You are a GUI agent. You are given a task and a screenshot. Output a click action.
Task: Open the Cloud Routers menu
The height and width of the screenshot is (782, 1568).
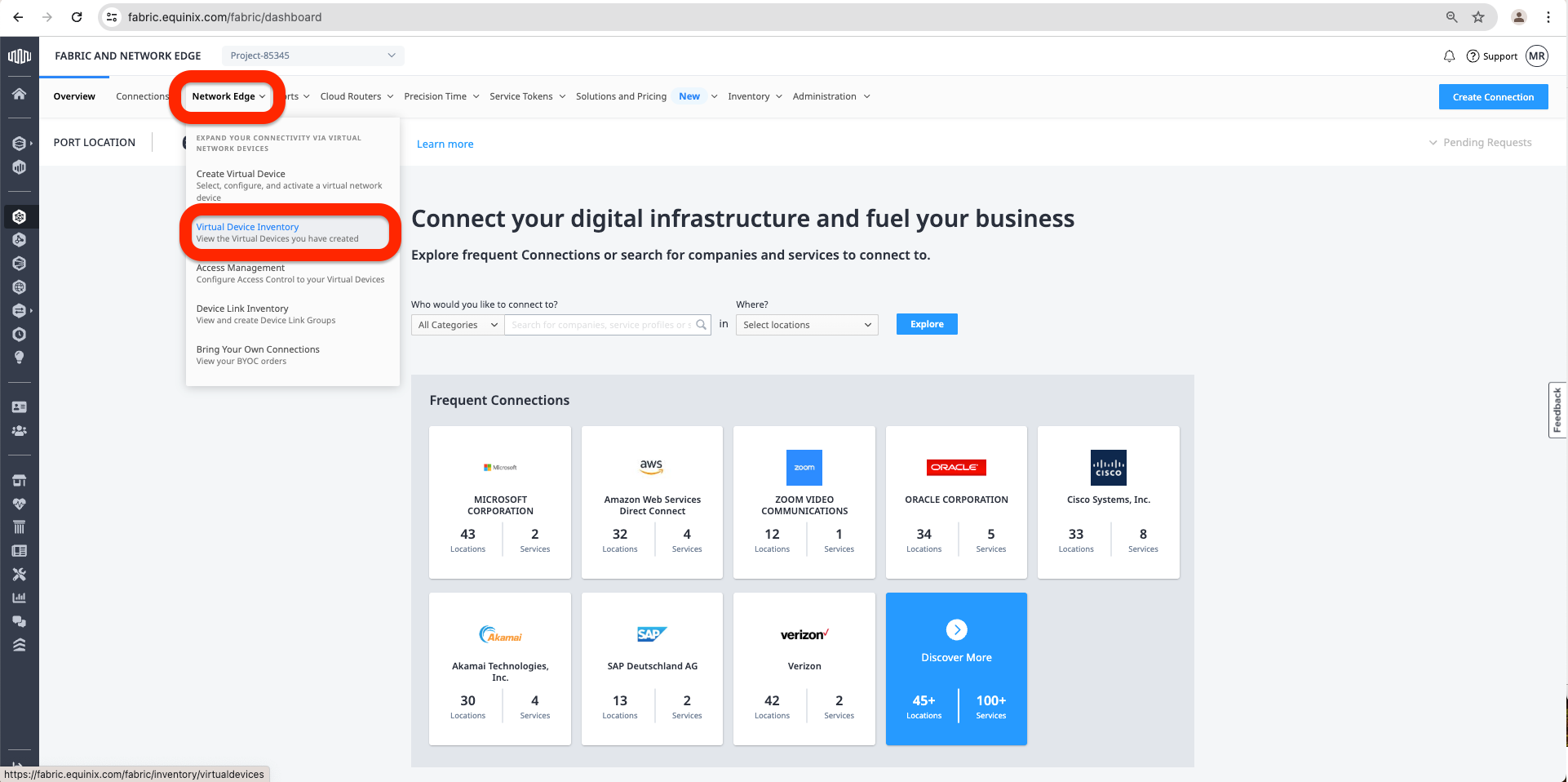357,96
